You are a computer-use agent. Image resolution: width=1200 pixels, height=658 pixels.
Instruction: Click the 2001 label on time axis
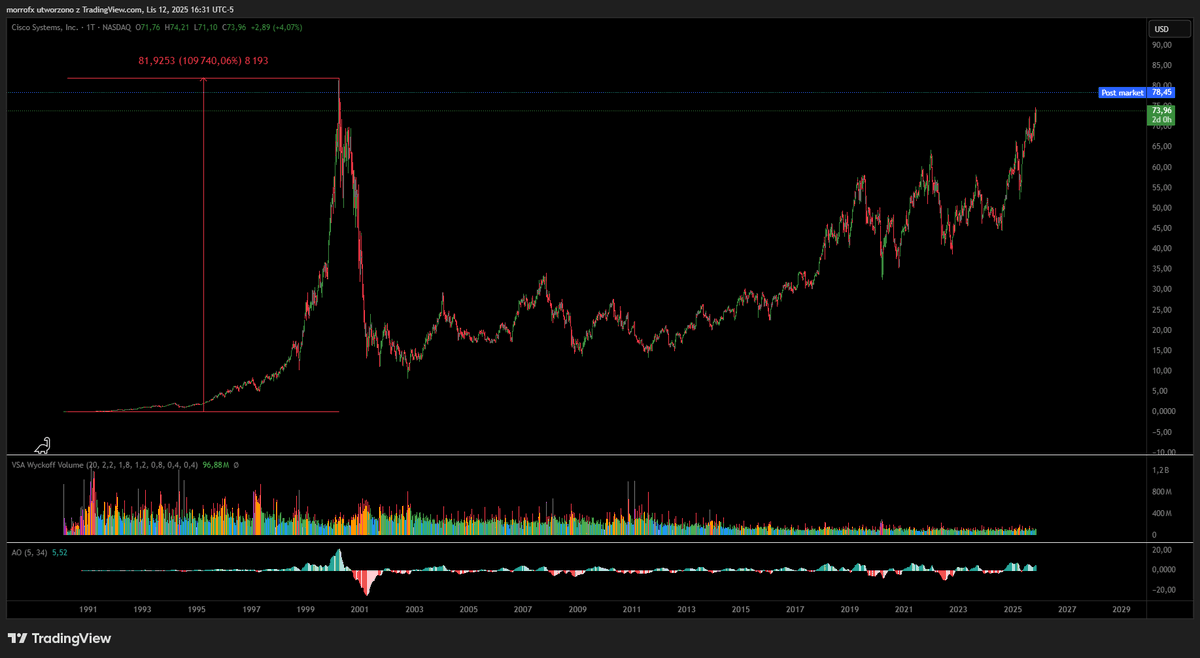click(360, 609)
